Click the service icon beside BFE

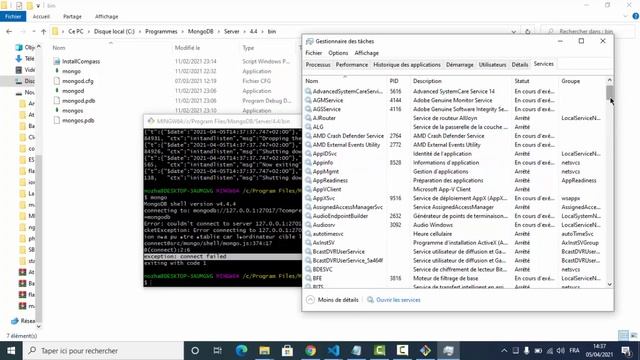point(309,278)
